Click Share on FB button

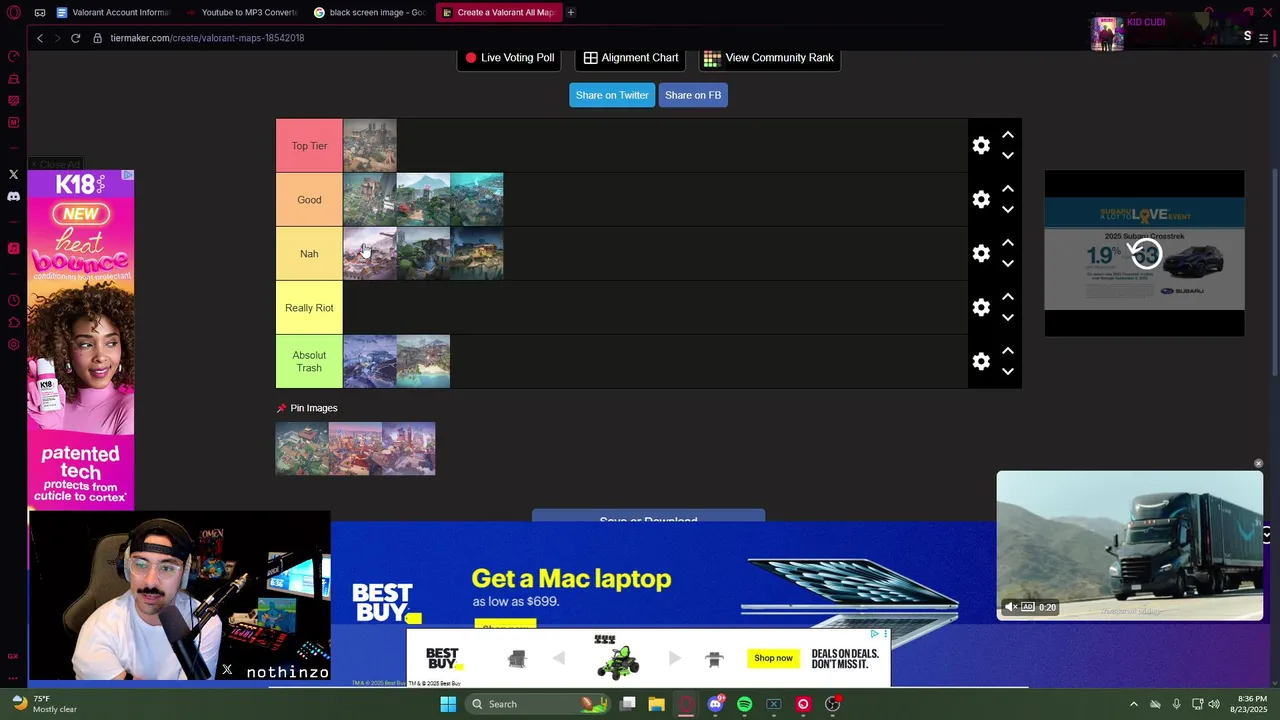[x=693, y=95]
